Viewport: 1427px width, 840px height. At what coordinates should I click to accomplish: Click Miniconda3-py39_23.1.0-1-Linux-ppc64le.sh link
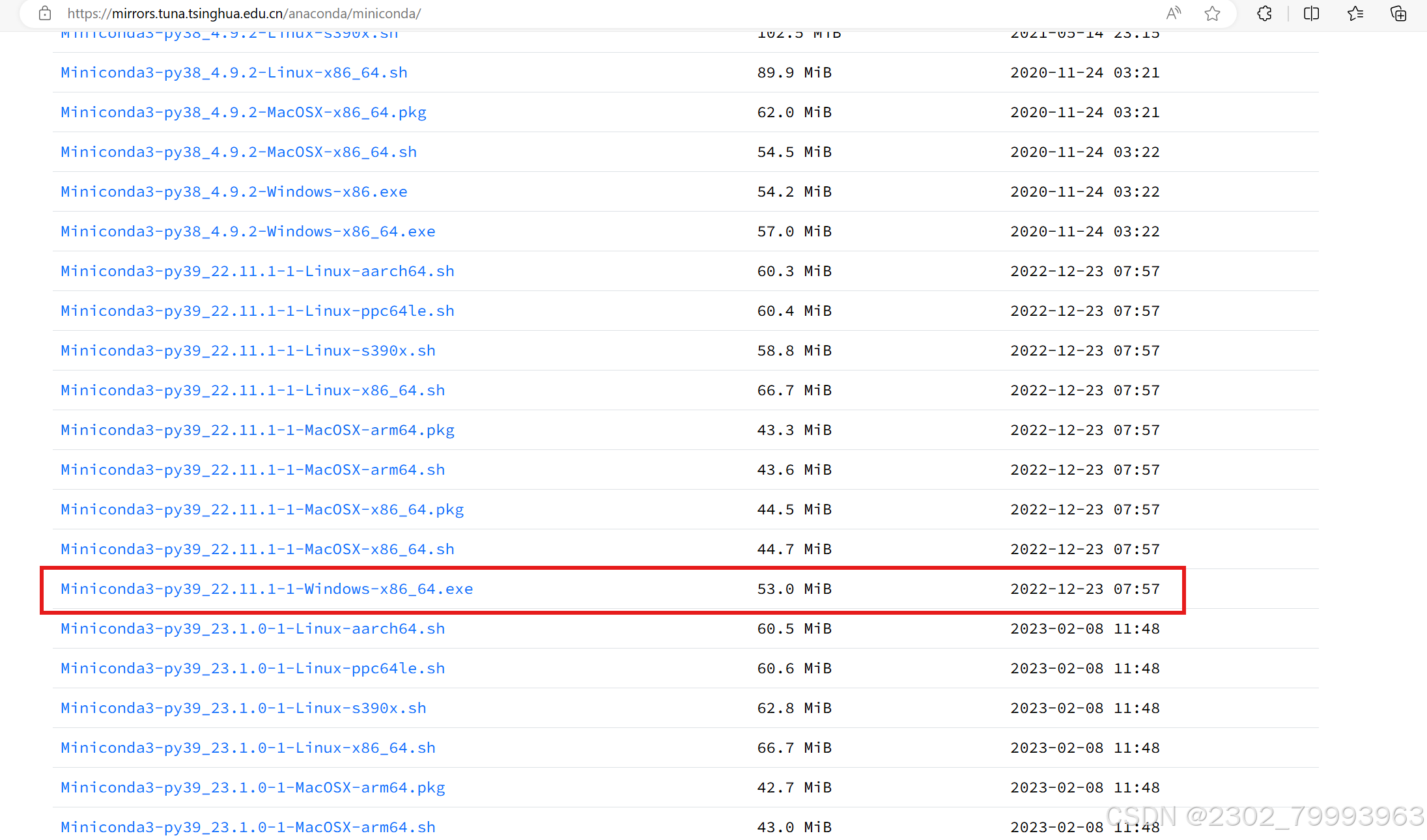tap(253, 668)
